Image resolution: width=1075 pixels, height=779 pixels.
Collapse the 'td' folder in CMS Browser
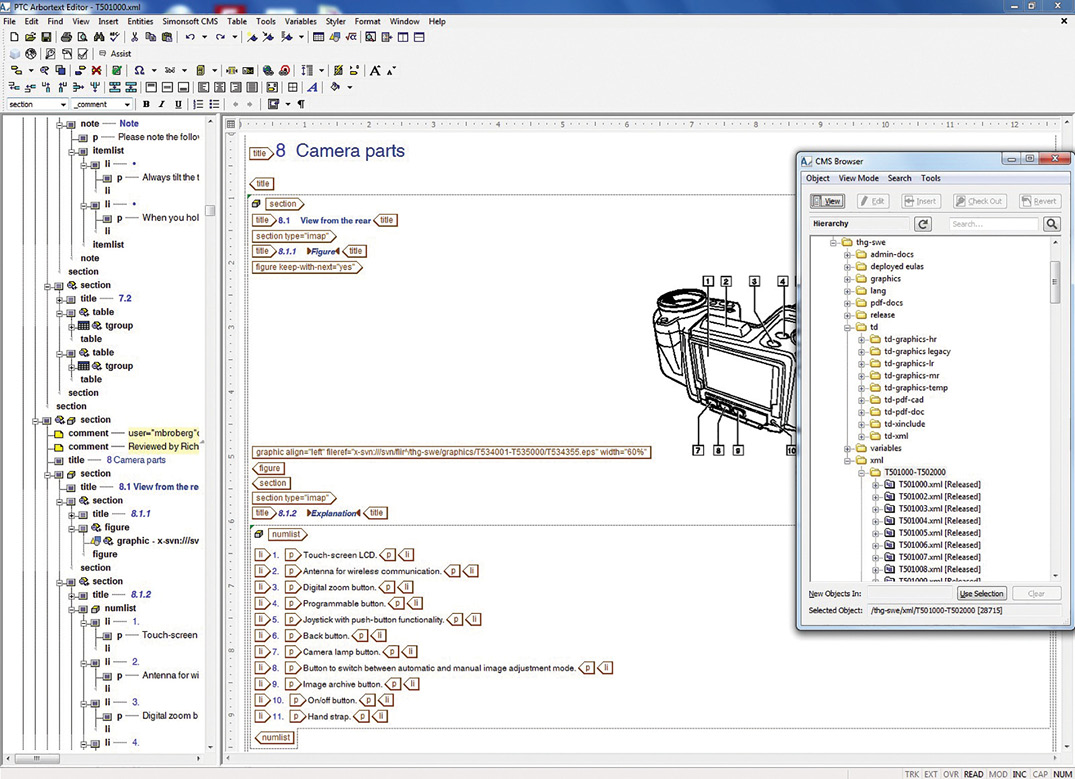point(847,327)
